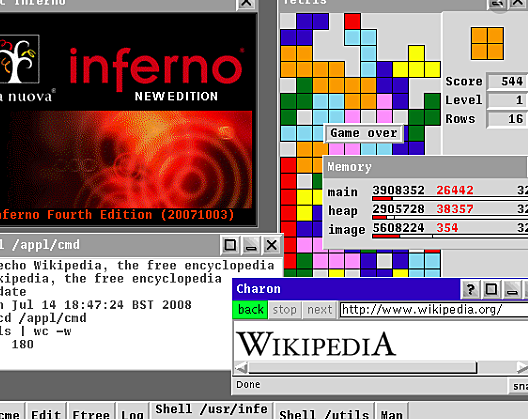The width and height of the screenshot is (528, 419).
Task: Open Man from the bottom taskbar
Action: [392, 411]
